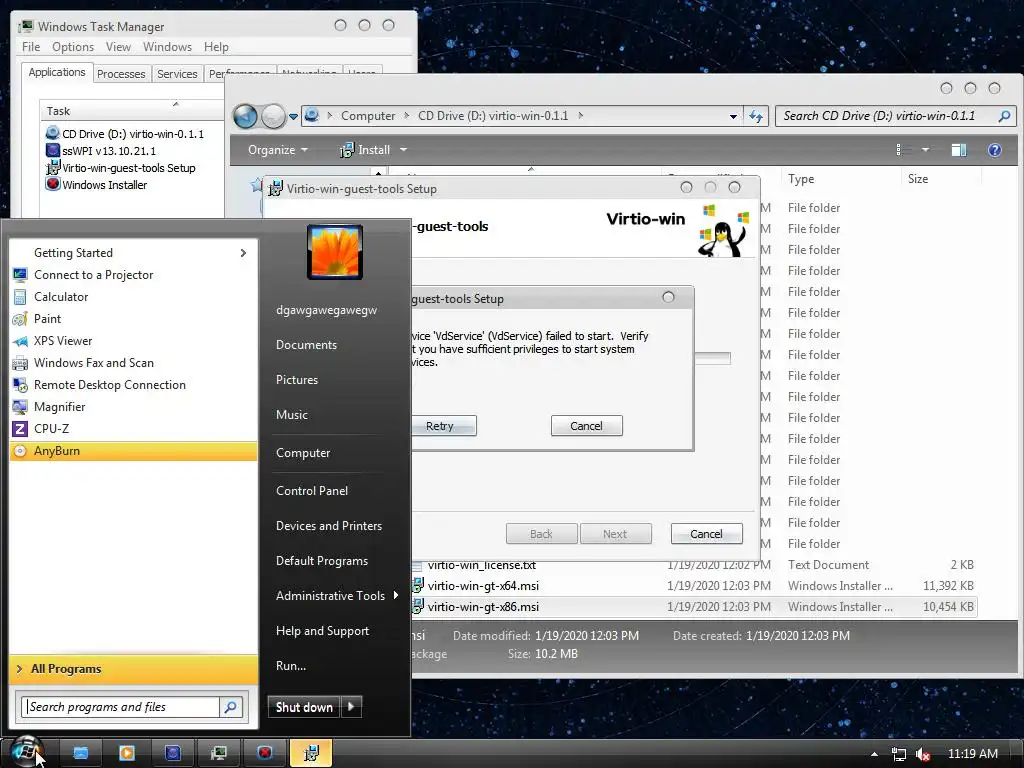
Task: Sort by Task column header
Action: click(131, 111)
